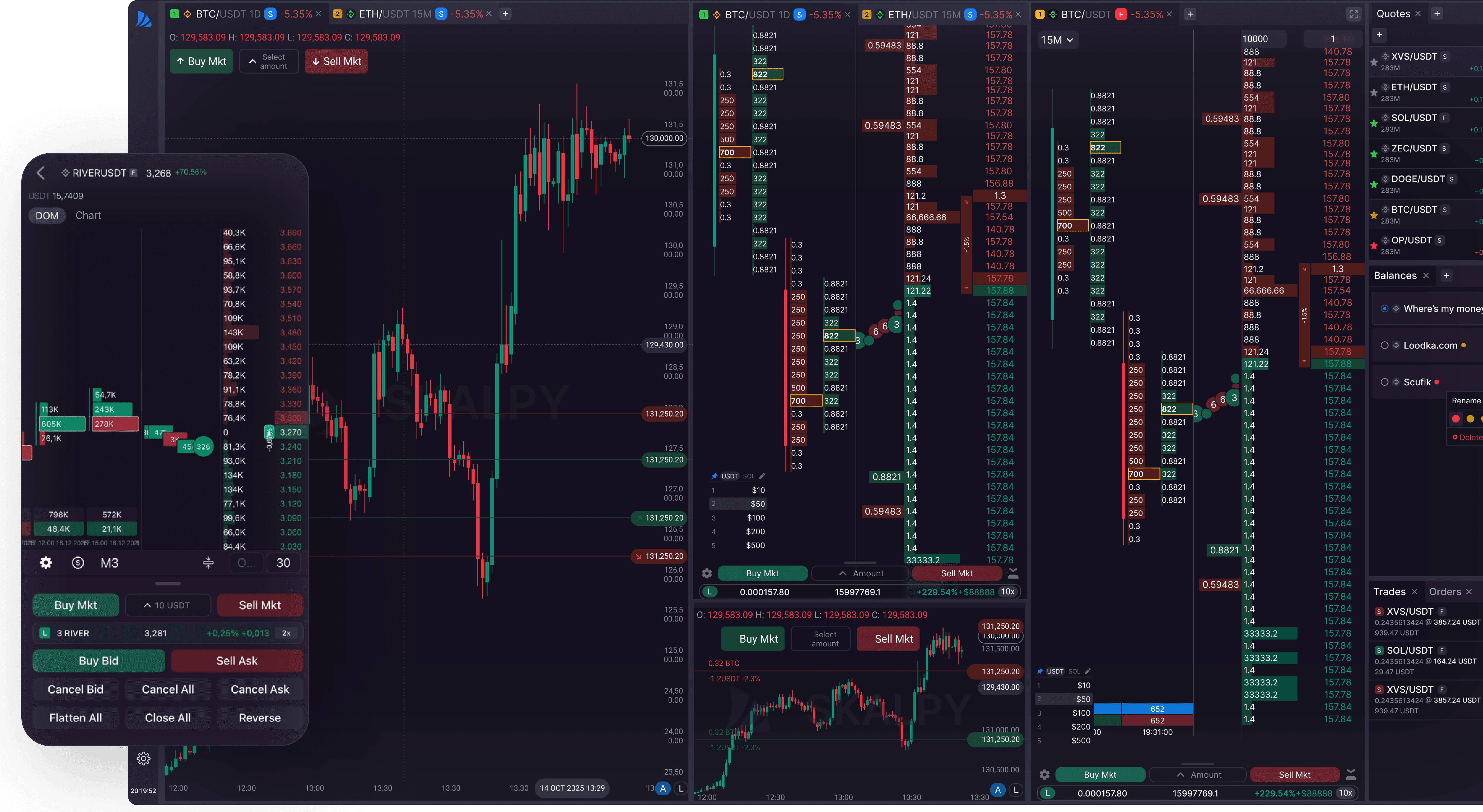
Task: Click the center order book icon
Action: pyautogui.click(x=208, y=563)
